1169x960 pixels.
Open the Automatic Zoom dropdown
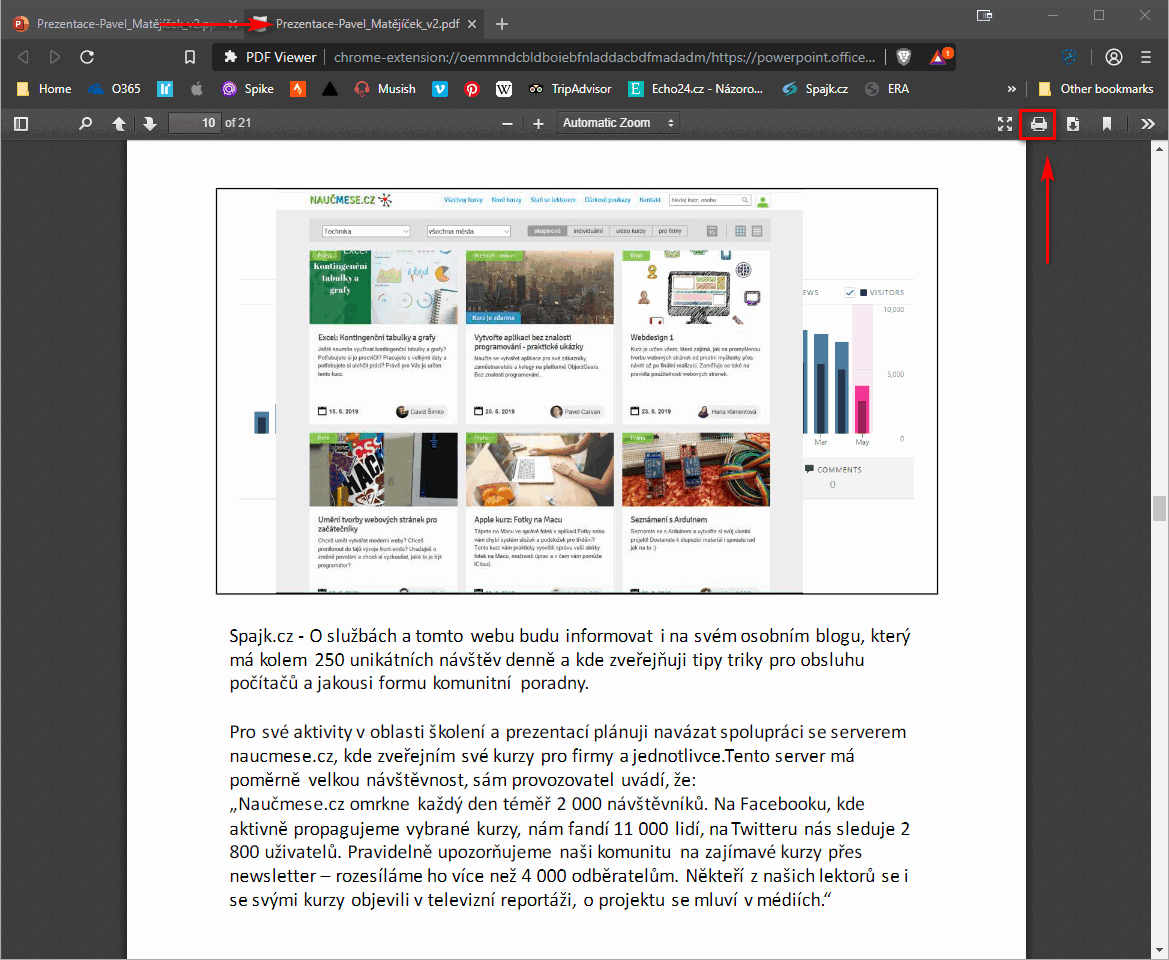618,123
